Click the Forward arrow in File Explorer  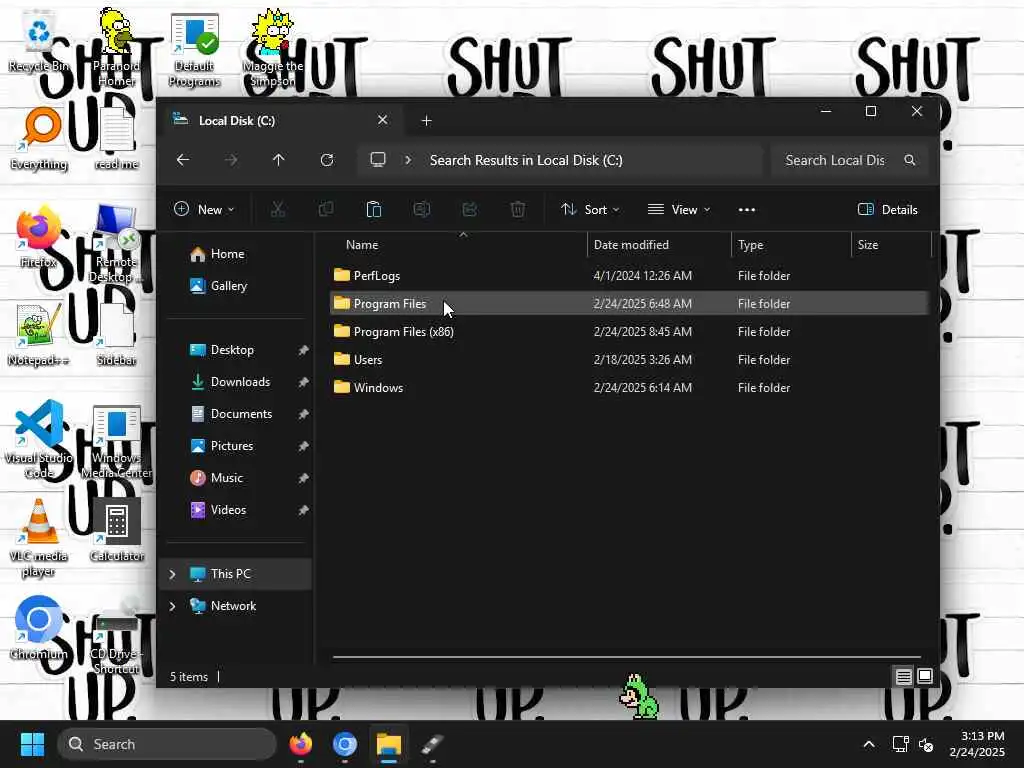click(x=231, y=160)
